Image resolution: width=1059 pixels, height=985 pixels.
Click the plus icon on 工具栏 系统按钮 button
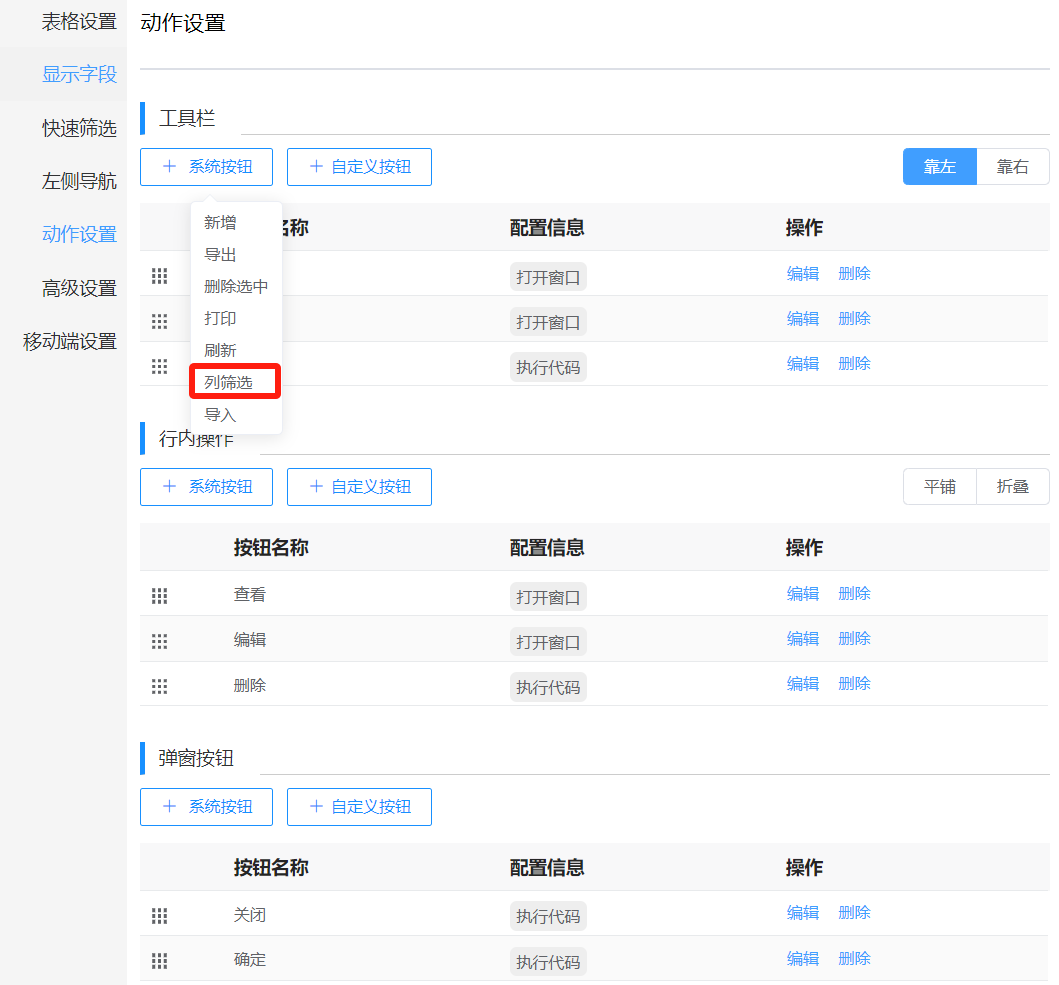pyautogui.click(x=169, y=166)
